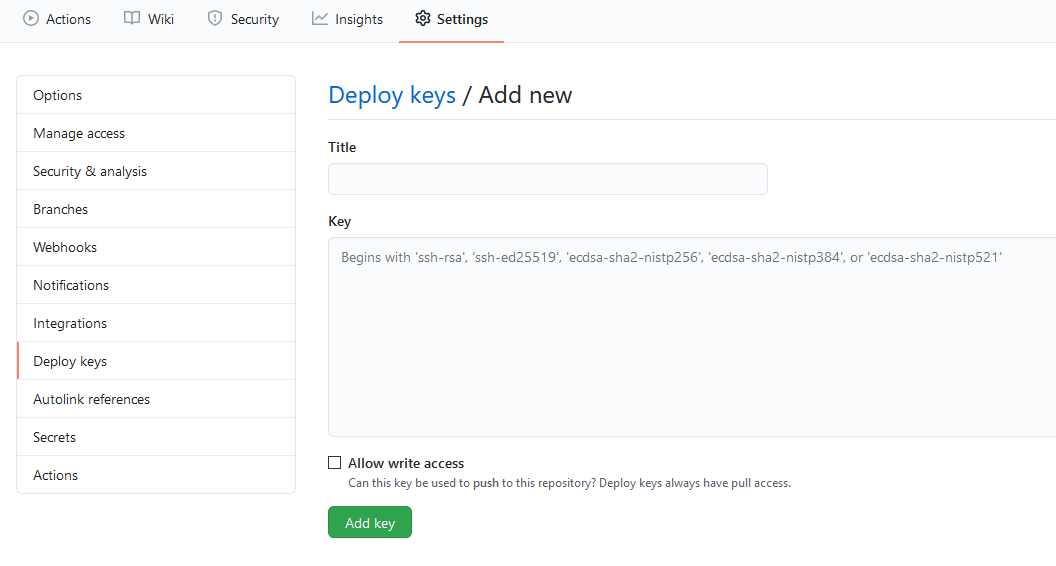Click into the Key text area

692,337
